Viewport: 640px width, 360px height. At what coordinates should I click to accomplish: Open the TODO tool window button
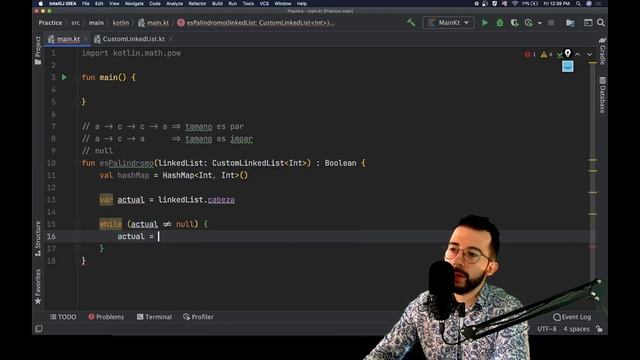click(63, 317)
